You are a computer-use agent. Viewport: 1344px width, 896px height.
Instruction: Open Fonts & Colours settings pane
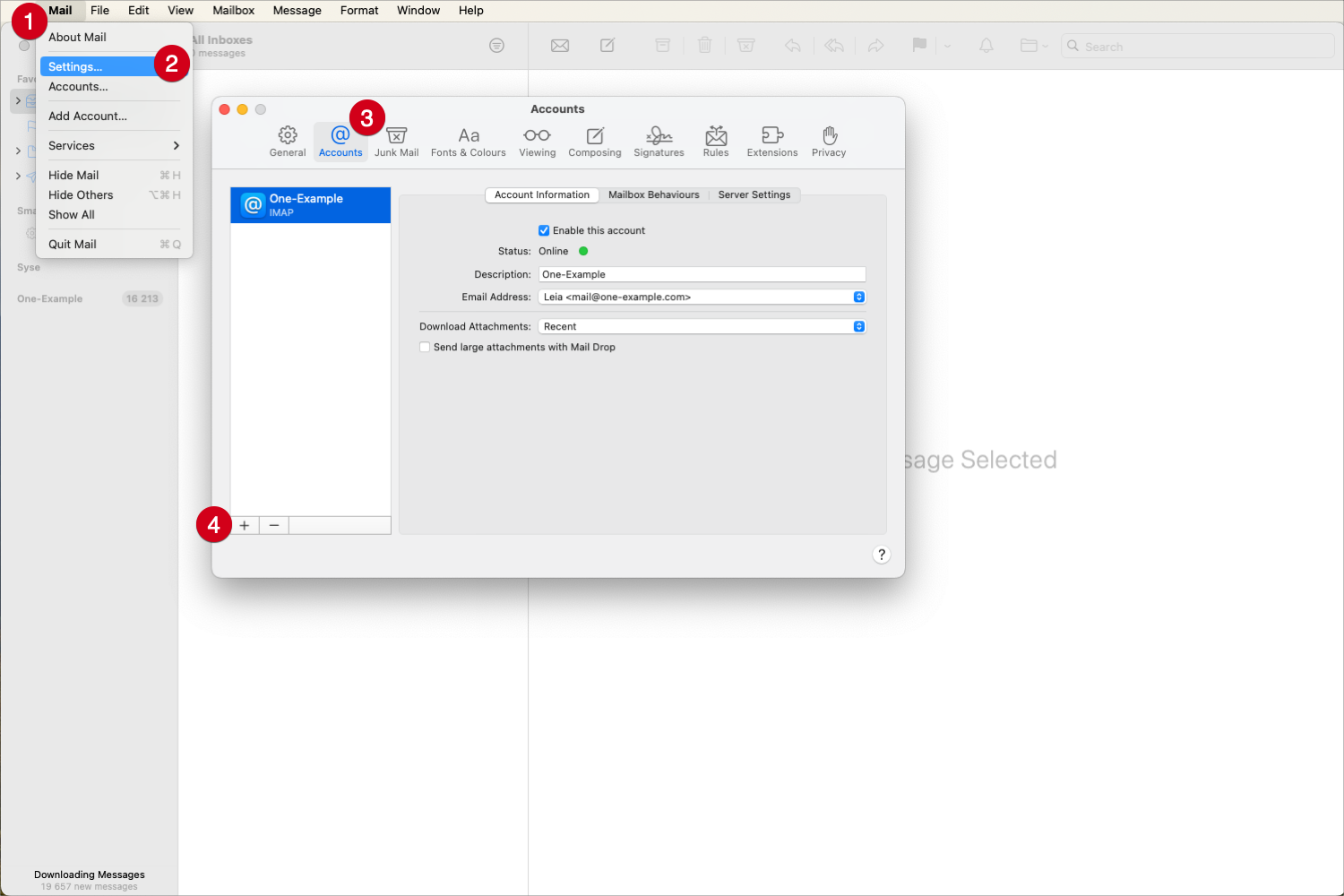point(468,142)
